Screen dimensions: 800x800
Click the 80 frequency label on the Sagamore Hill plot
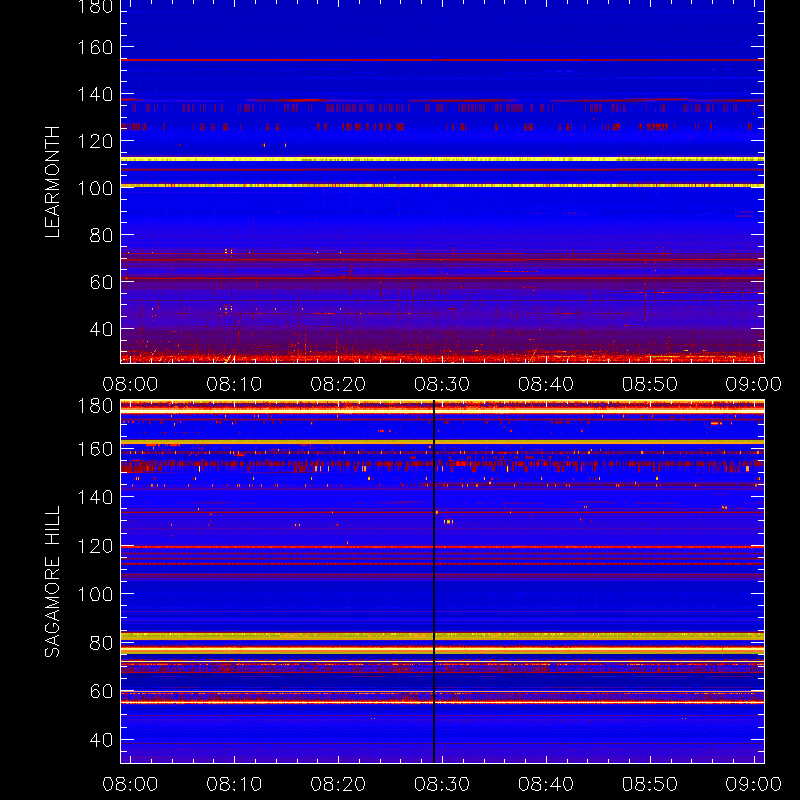(x=101, y=643)
